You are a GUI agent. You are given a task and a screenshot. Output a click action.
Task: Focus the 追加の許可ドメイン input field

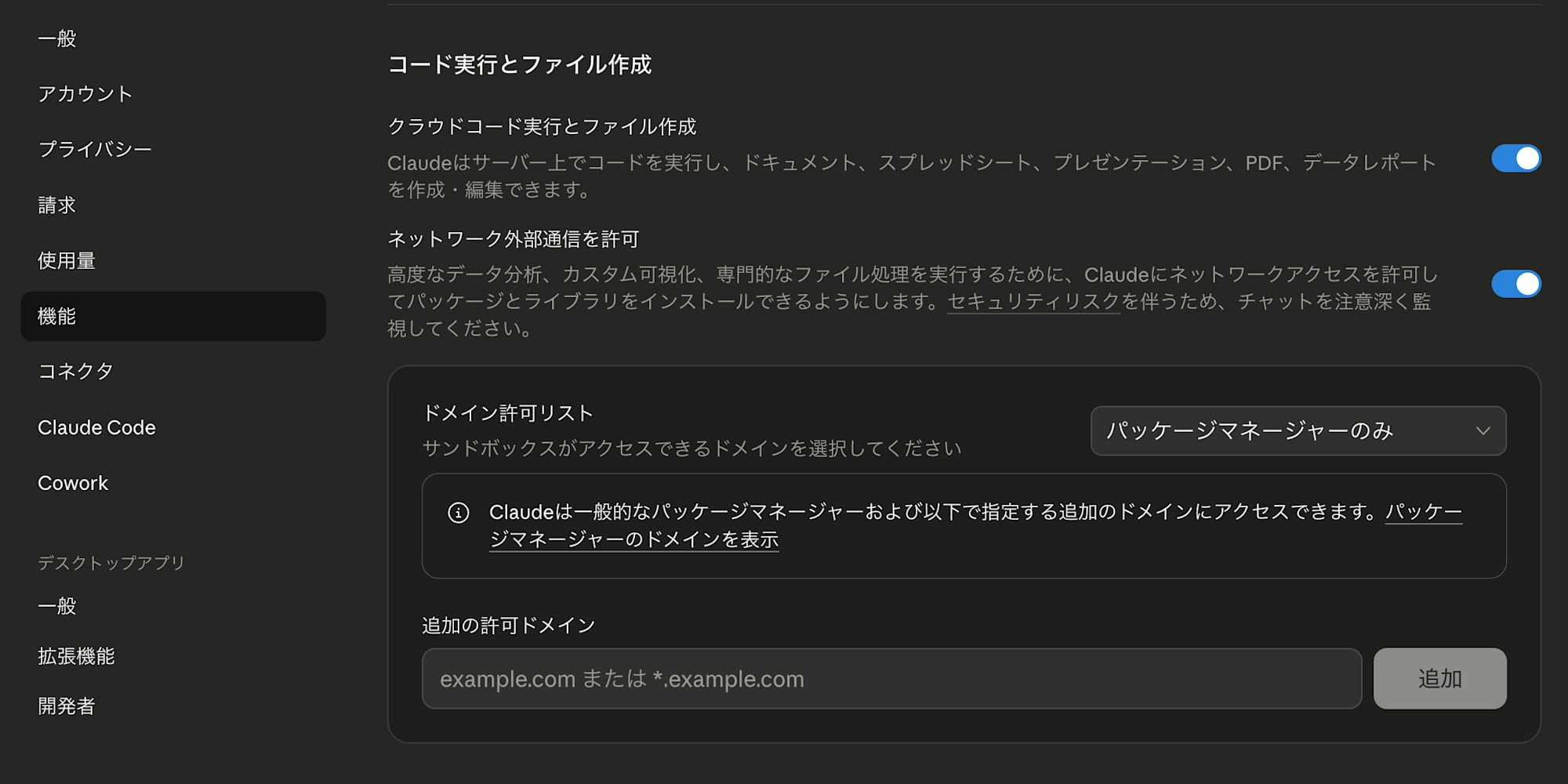click(x=891, y=678)
